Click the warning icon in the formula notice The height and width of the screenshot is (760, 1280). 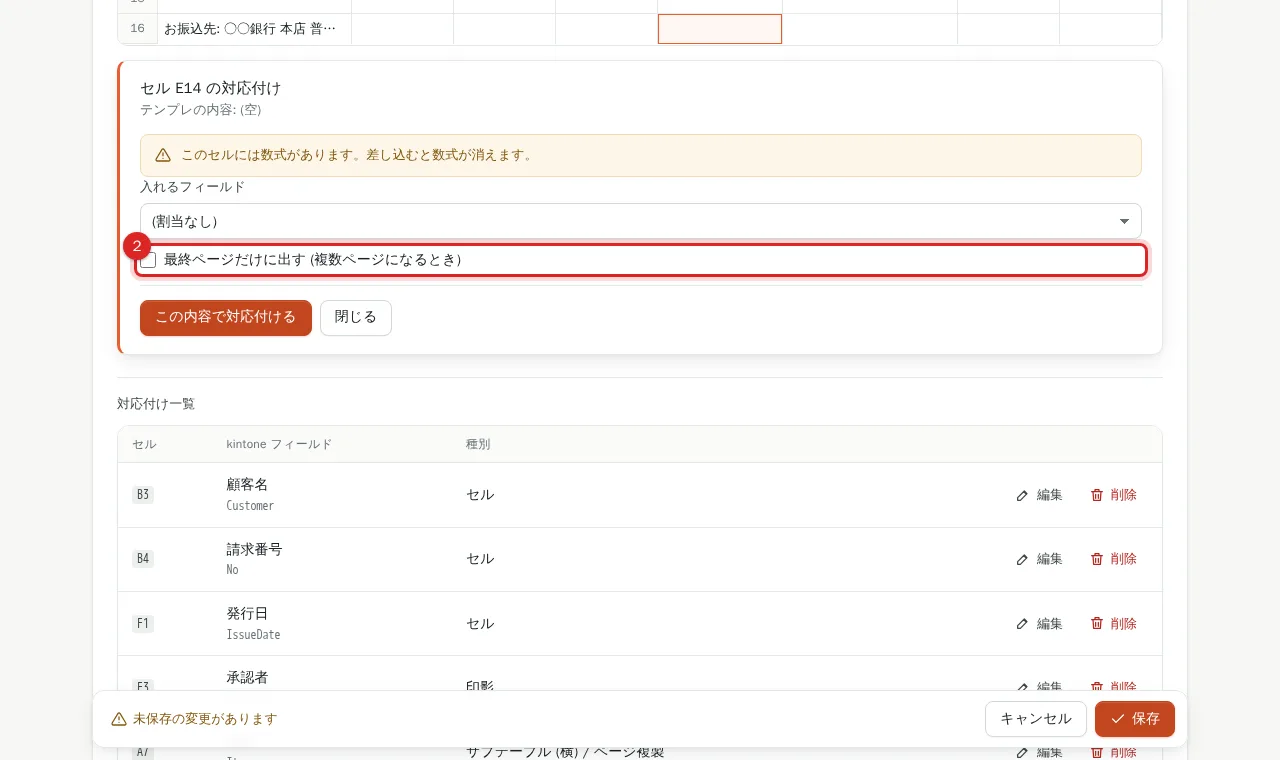pos(163,155)
